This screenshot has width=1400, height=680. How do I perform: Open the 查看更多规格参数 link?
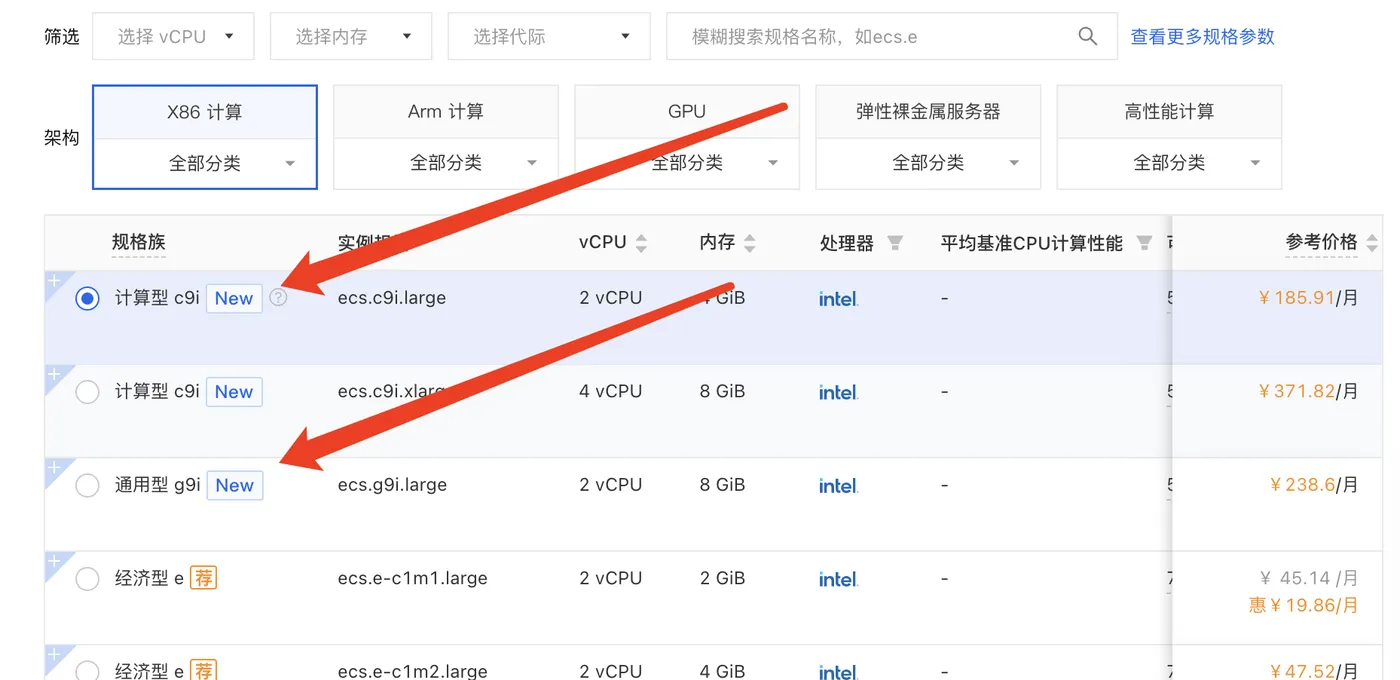point(1202,35)
